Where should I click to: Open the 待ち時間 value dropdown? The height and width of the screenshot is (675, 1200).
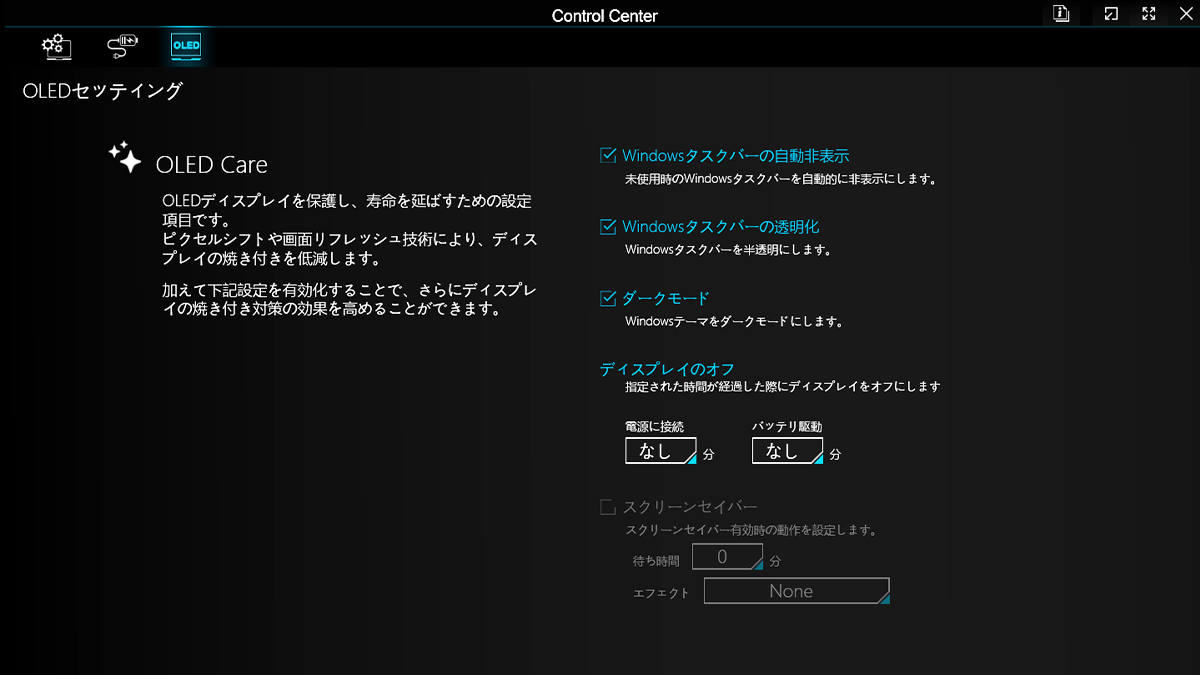tap(728, 557)
